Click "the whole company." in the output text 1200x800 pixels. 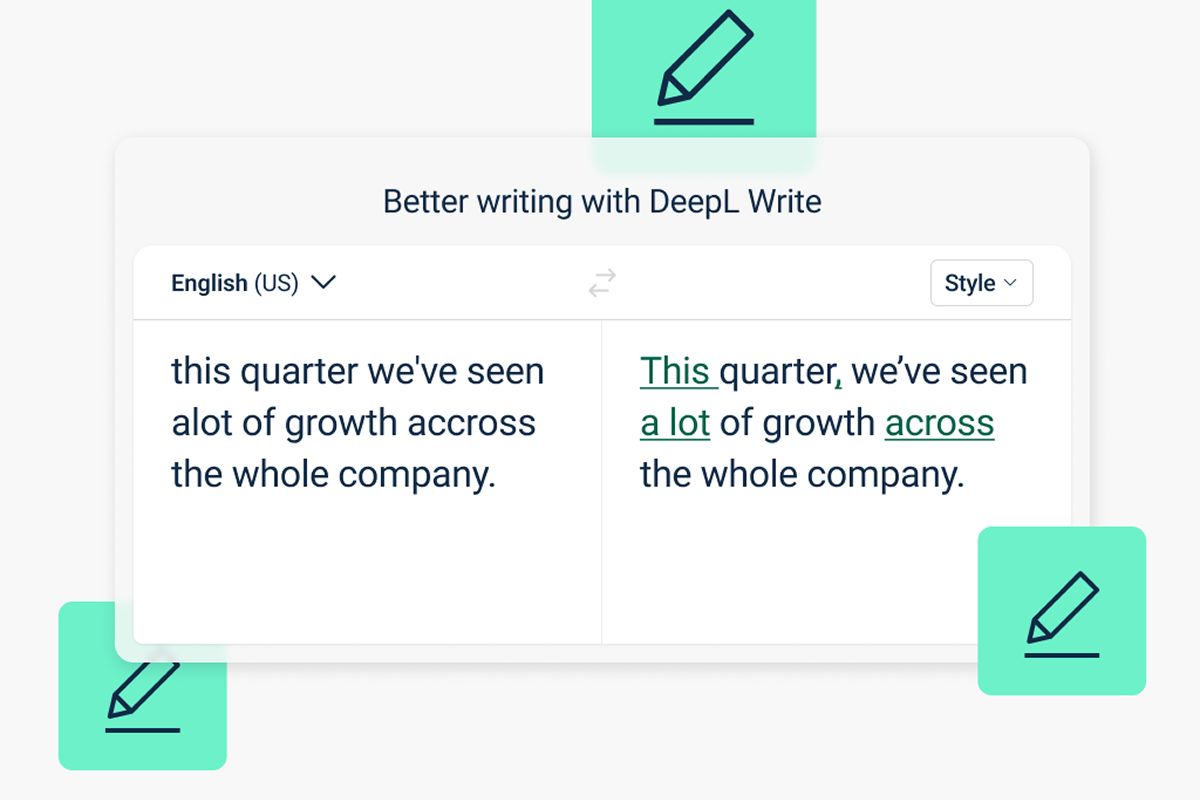(x=801, y=474)
